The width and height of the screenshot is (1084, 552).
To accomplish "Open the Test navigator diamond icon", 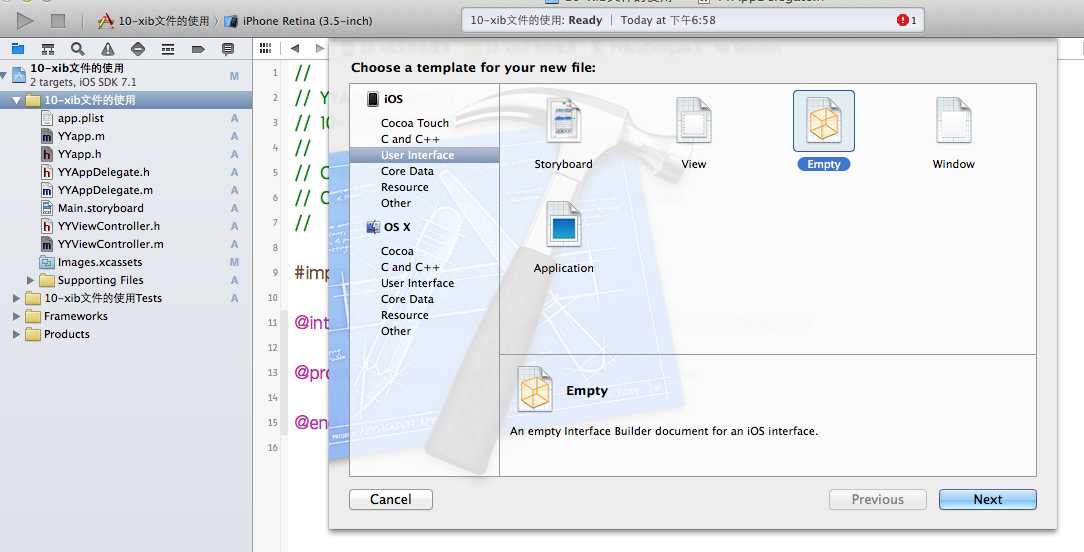I will click(x=138, y=48).
